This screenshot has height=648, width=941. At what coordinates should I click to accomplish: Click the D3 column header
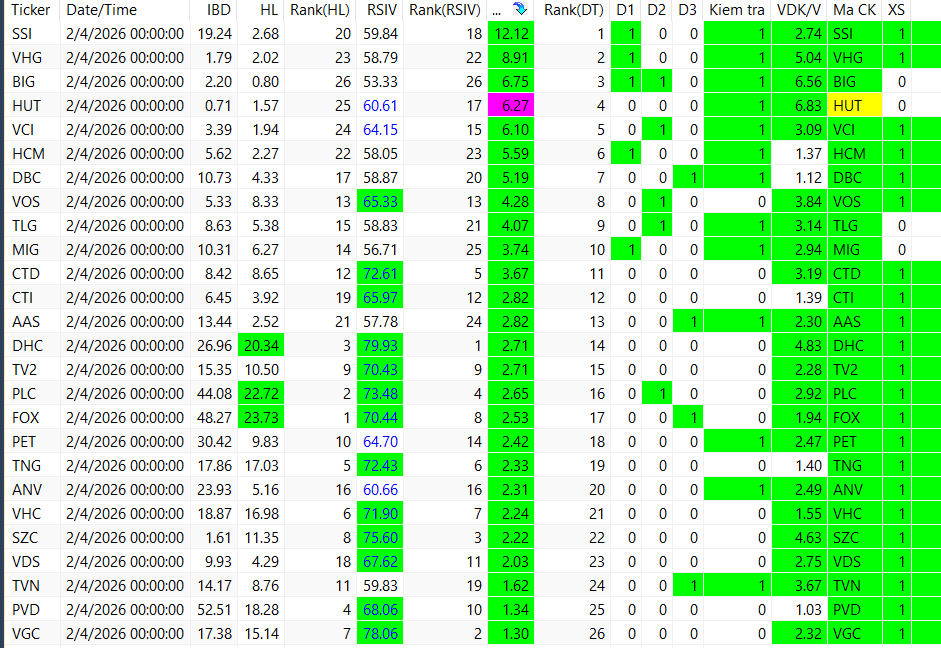click(x=688, y=10)
